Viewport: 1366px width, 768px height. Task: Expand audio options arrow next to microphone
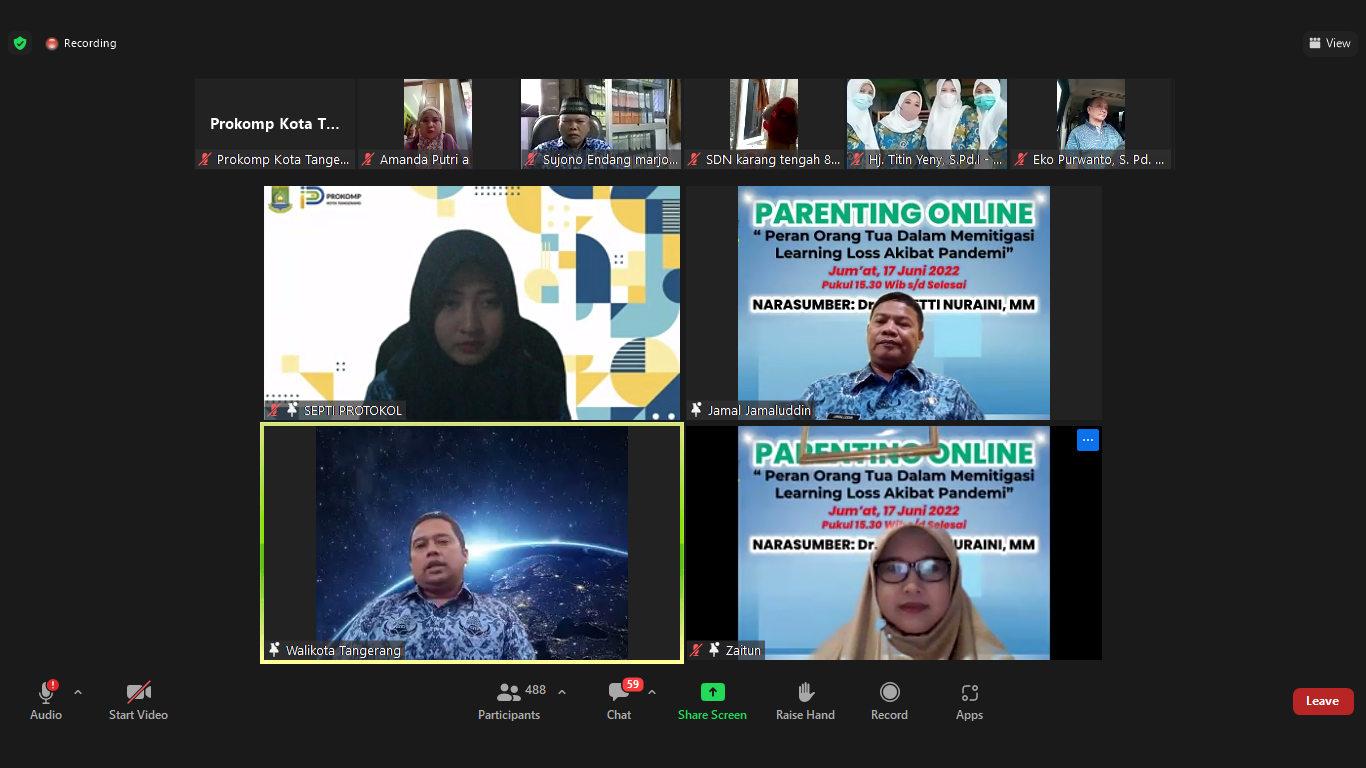[78, 692]
